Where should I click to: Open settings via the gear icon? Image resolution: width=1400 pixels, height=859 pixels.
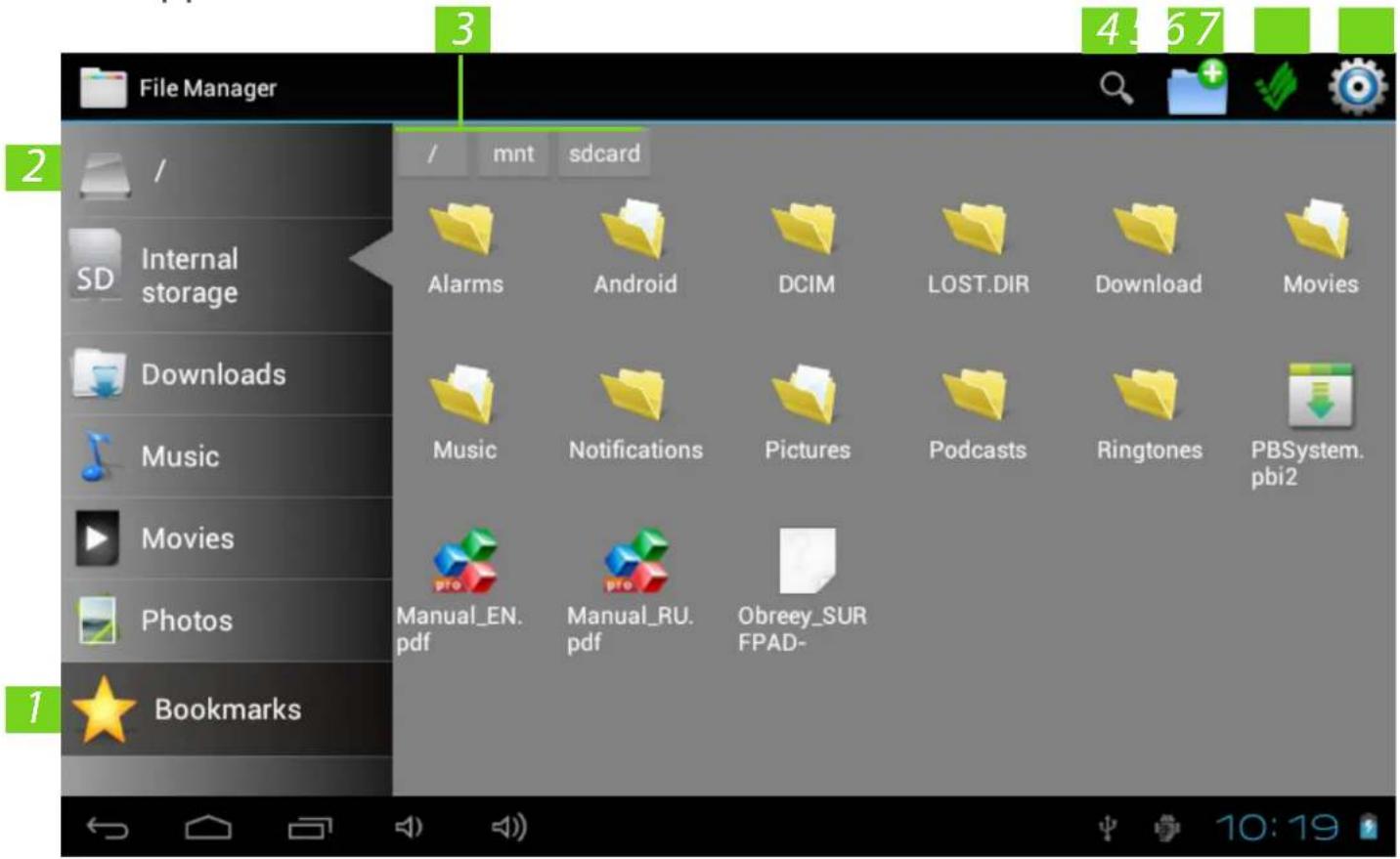1357,87
